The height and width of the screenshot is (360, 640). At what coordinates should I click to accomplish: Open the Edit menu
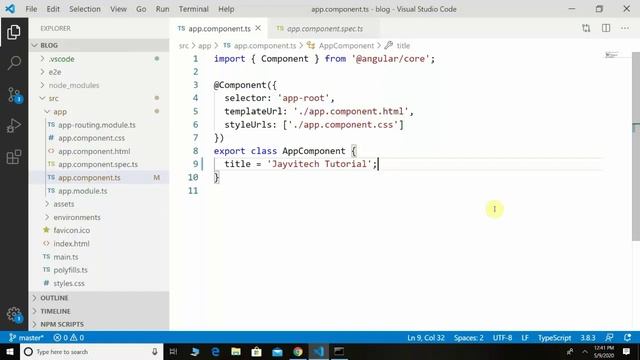tap(53, 9)
